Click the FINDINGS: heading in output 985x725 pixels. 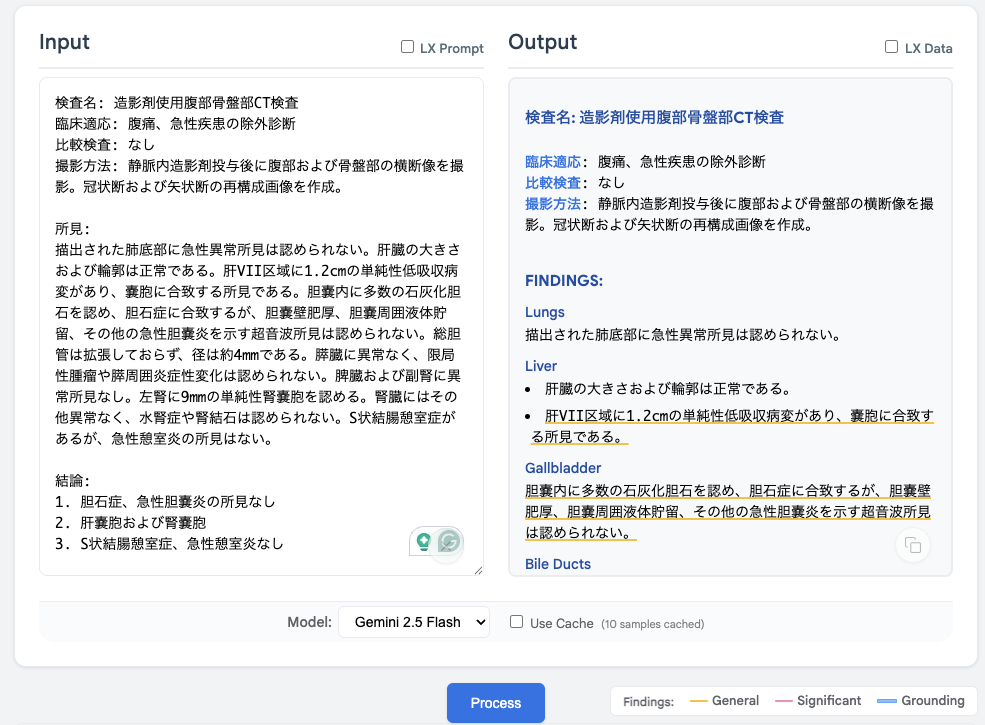point(563,281)
